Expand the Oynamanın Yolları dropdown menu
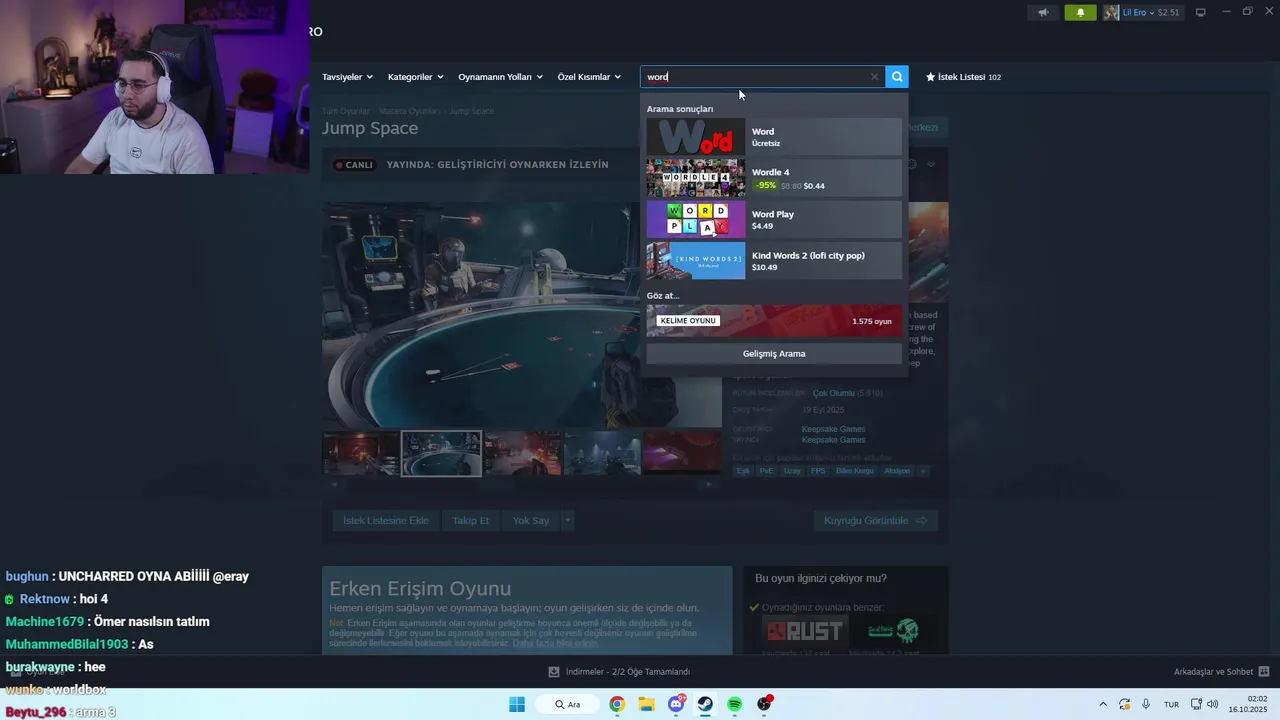The height and width of the screenshot is (720, 1280). [x=500, y=77]
